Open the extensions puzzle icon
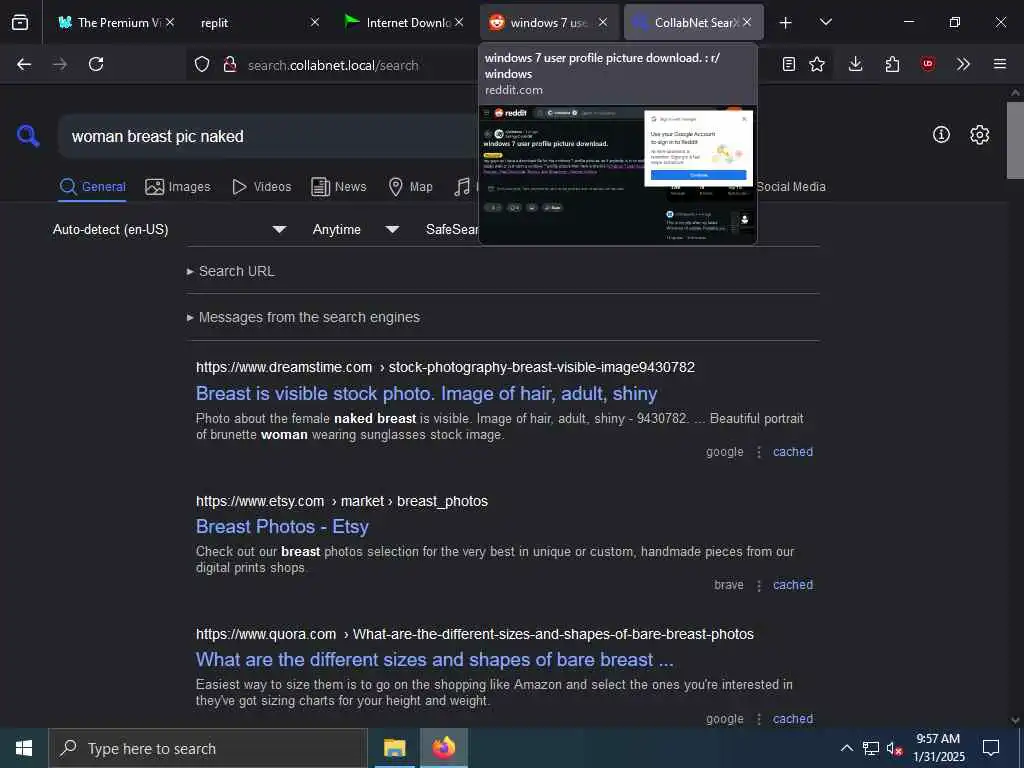The height and width of the screenshot is (768, 1024). tap(892, 64)
